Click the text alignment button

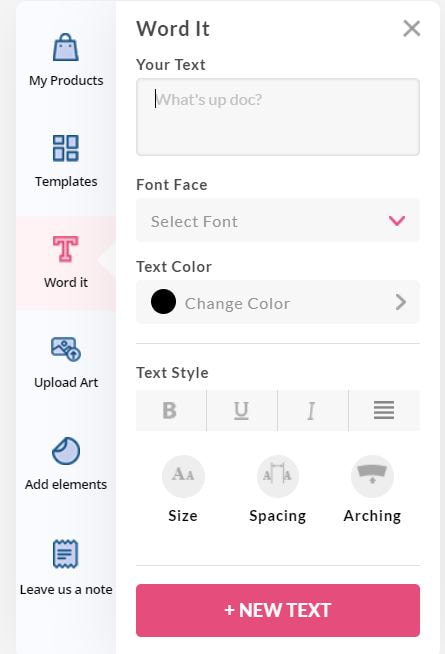384,410
